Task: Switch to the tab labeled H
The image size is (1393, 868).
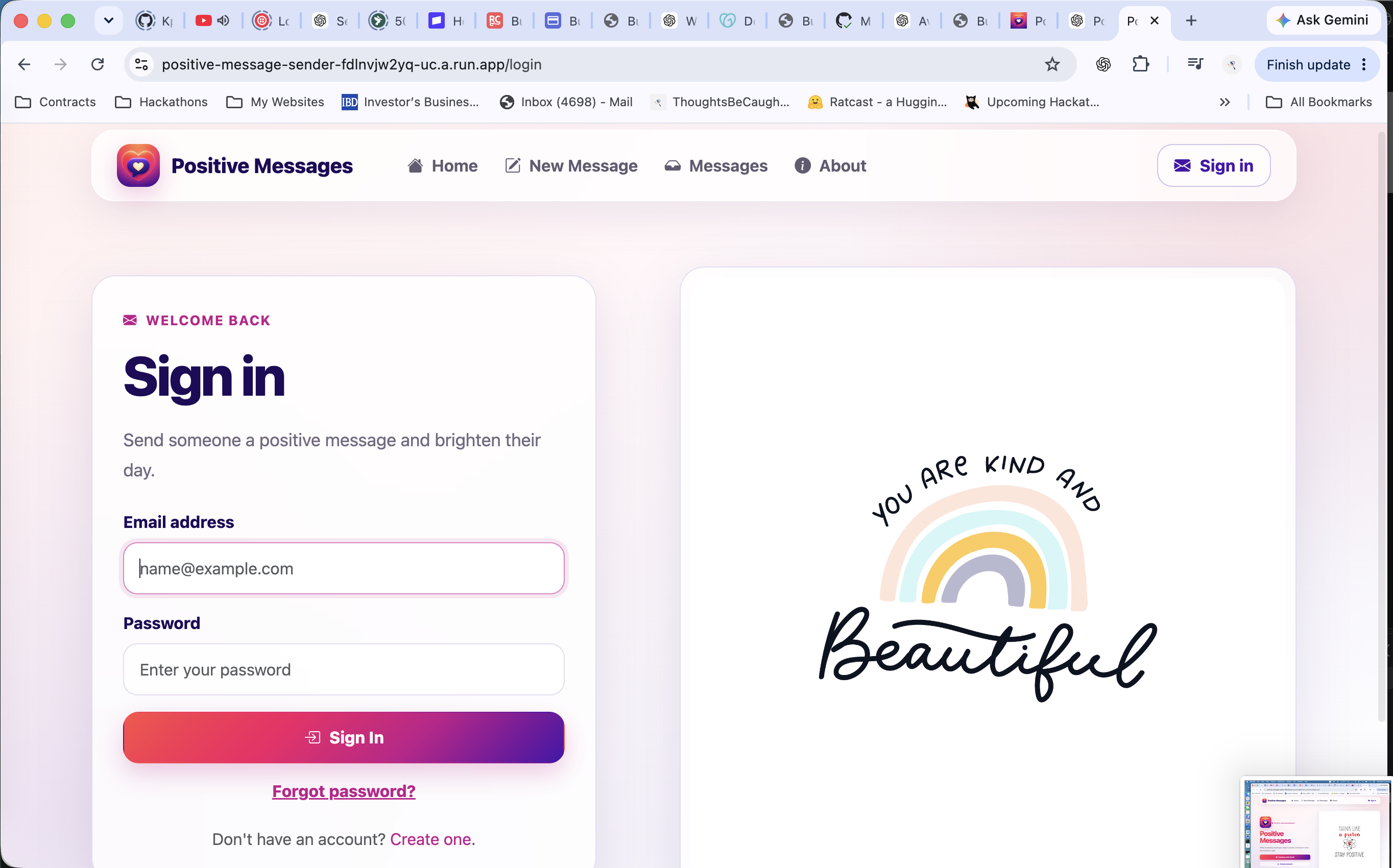Action: [446, 20]
